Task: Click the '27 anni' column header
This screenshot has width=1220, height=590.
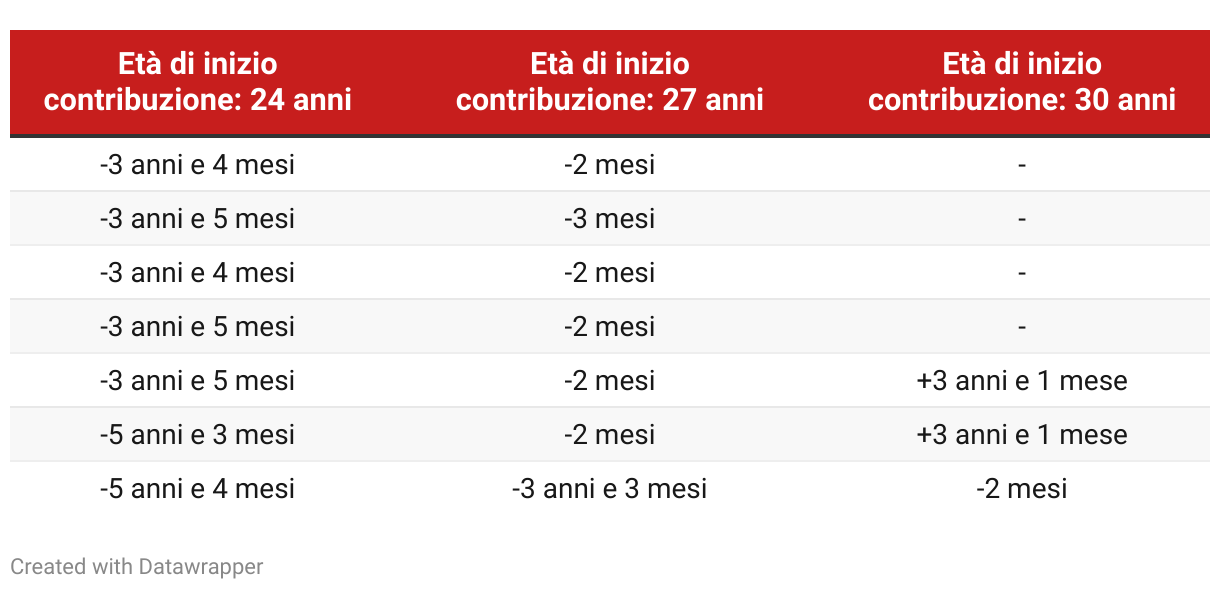Action: 609,82
